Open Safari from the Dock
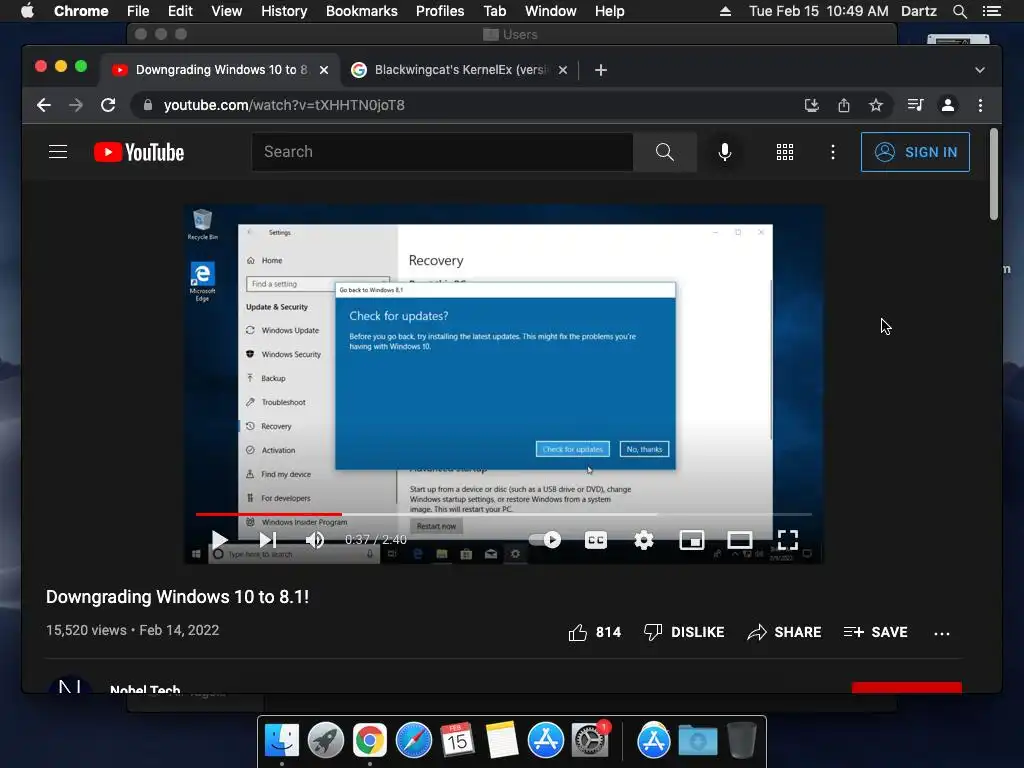 413,741
